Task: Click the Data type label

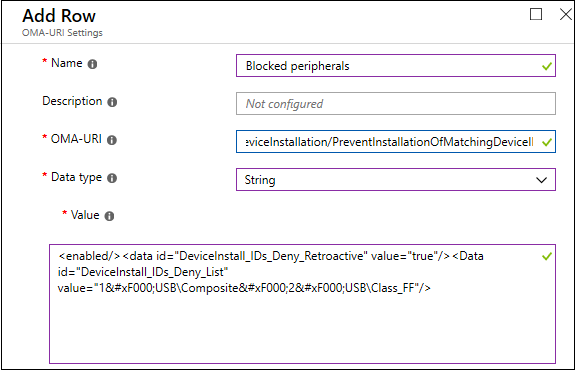Action: click(76, 177)
